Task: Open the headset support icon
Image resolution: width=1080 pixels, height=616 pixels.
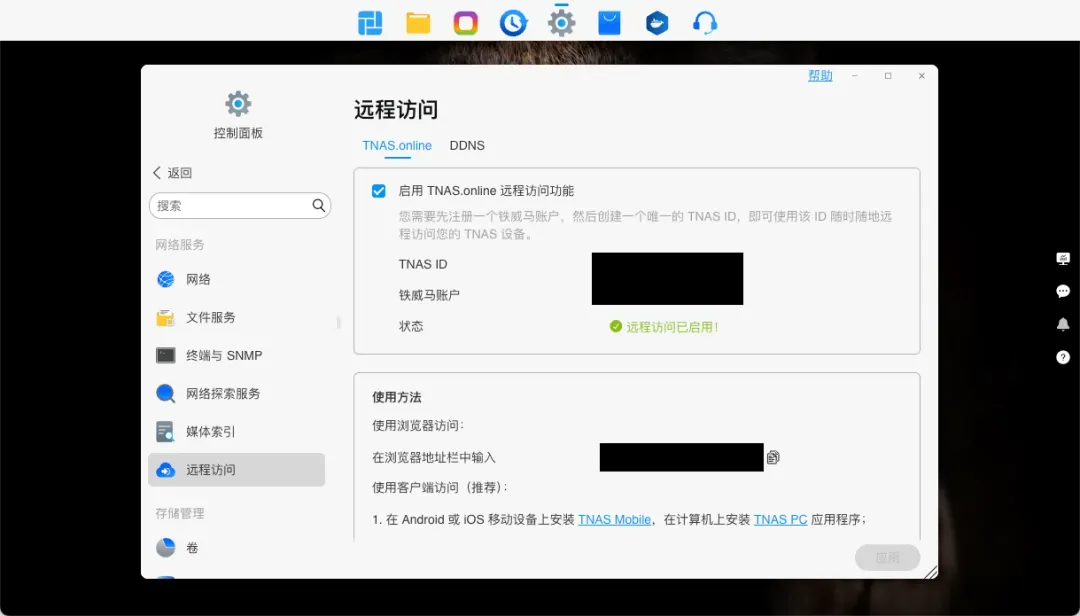Action: pos(705,22)
